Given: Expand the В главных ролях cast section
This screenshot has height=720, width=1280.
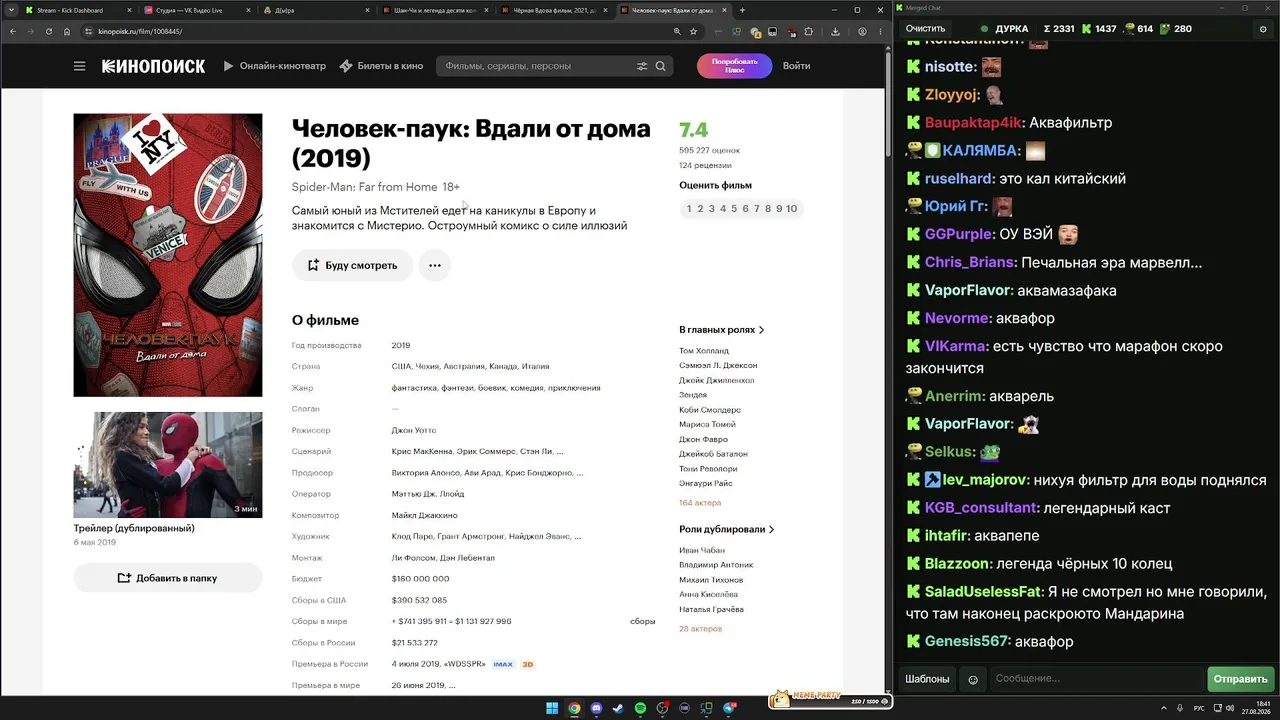Looking at the screenshot, I should [x=722, y=329].
